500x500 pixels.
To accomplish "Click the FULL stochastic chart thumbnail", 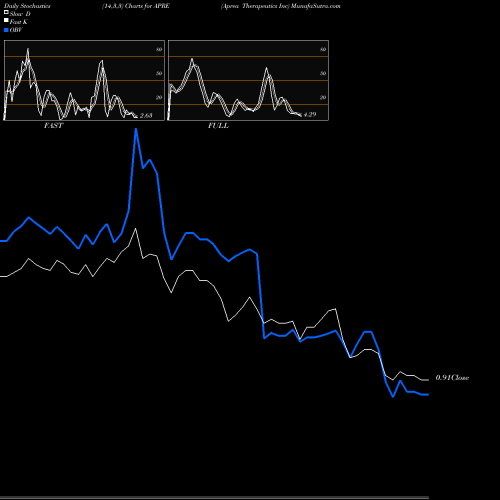I will 248,80.
